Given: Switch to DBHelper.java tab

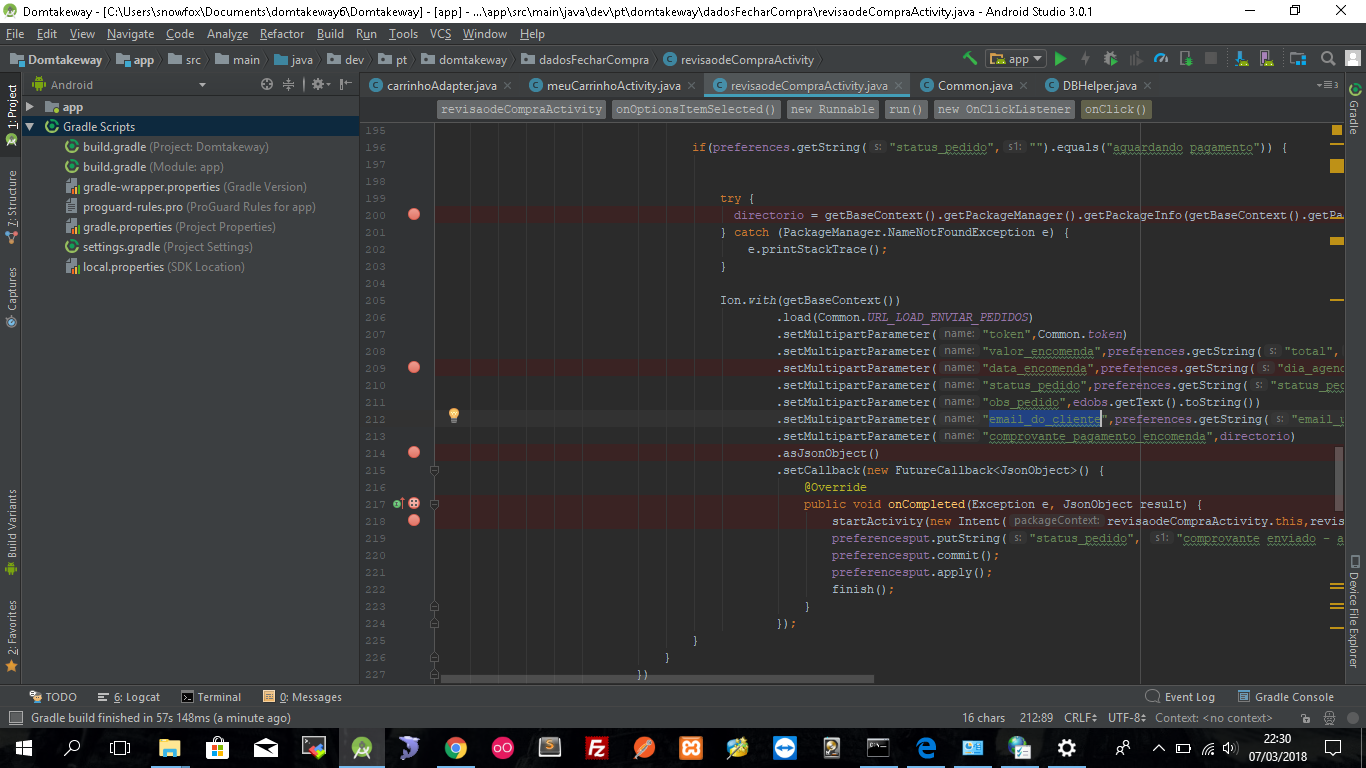Looking at the screenshot, I should pyautogui.click(x=1099, y=86).
